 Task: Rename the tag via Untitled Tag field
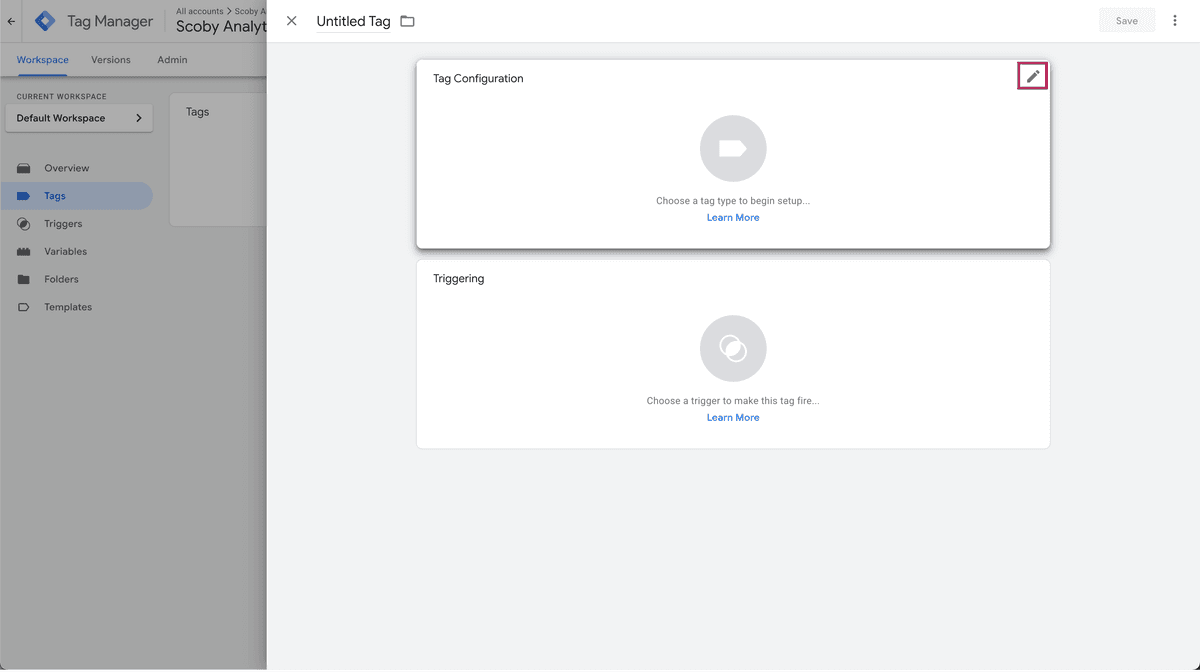(353, 21)
